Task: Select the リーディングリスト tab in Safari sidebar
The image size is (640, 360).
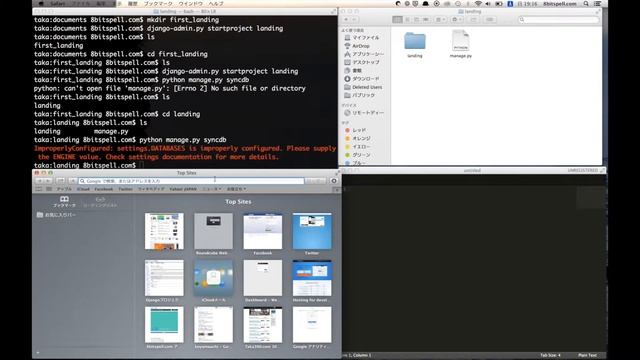Action: pyautogui.click(x=100, y=202)
